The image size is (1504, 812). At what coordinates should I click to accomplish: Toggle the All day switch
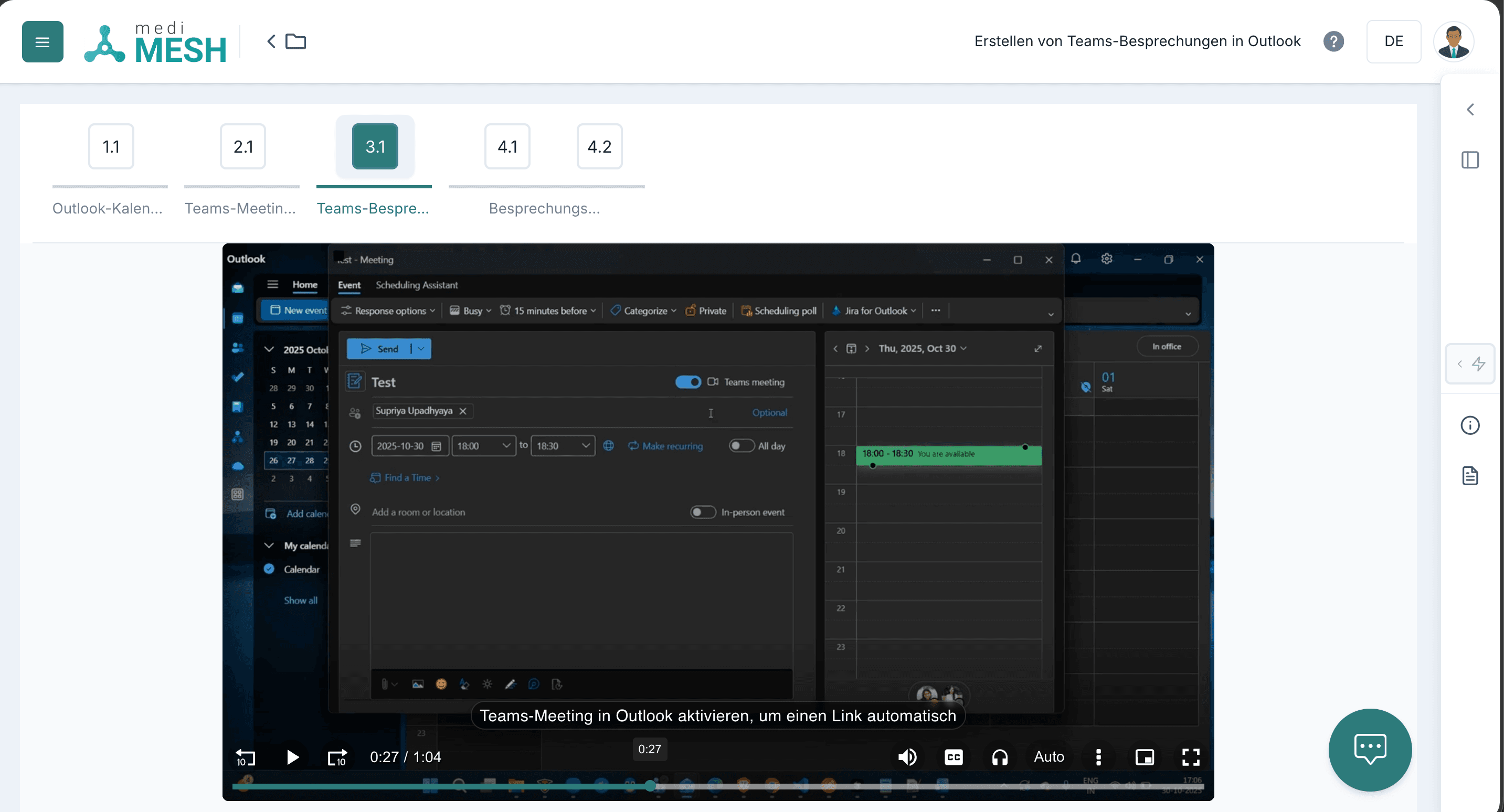(742, 446)
